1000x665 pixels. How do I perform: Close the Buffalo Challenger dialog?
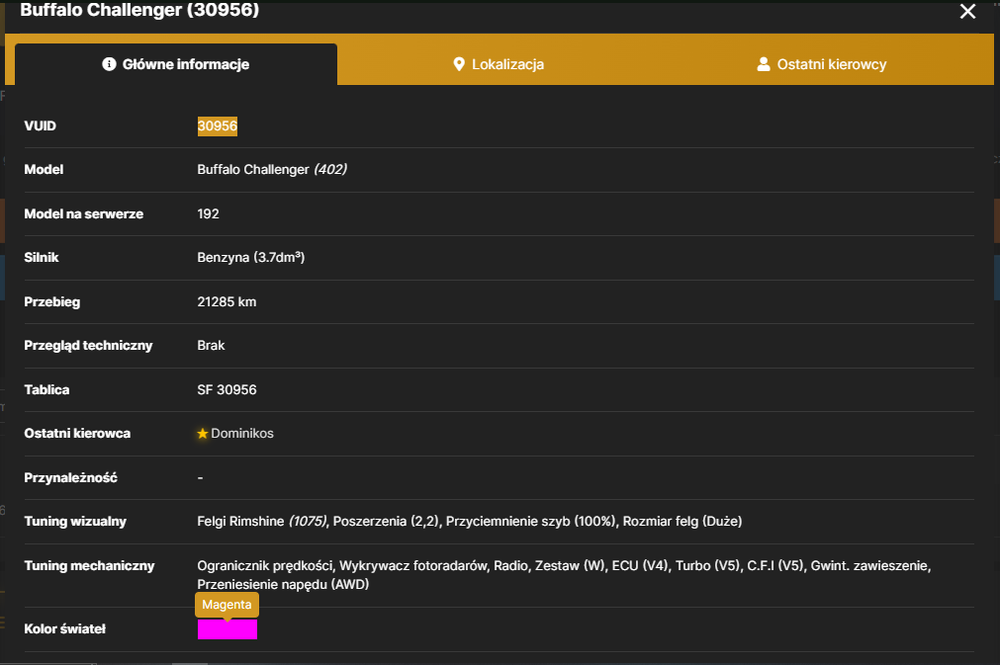point(967,11)
